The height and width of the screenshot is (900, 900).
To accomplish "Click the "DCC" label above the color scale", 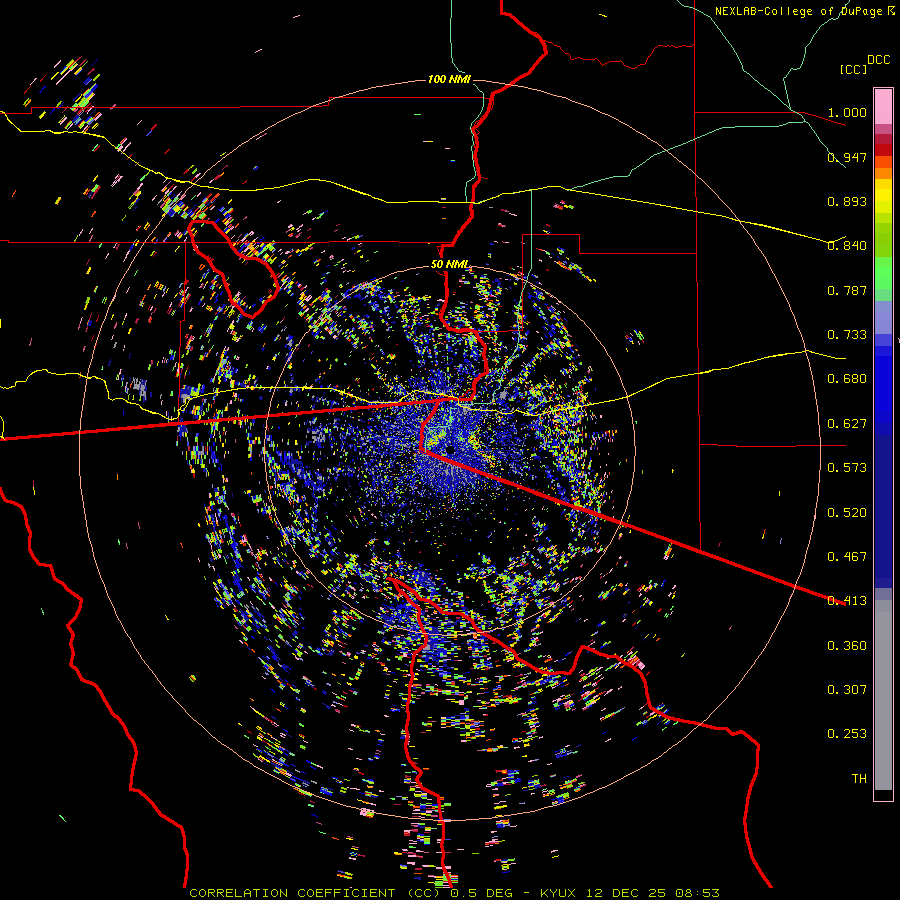I will pos(878,60).
